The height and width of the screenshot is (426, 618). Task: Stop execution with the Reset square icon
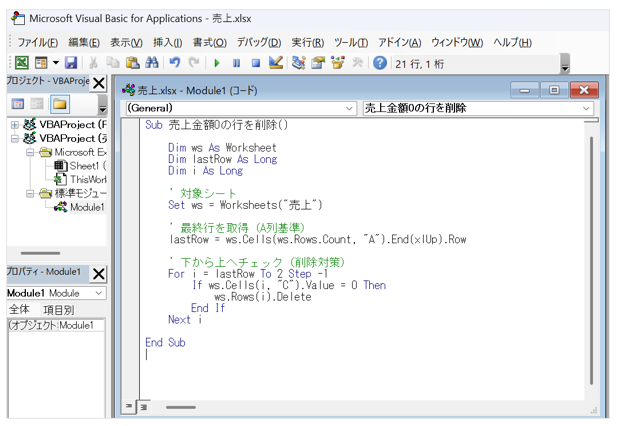click(x=256, y=63)
